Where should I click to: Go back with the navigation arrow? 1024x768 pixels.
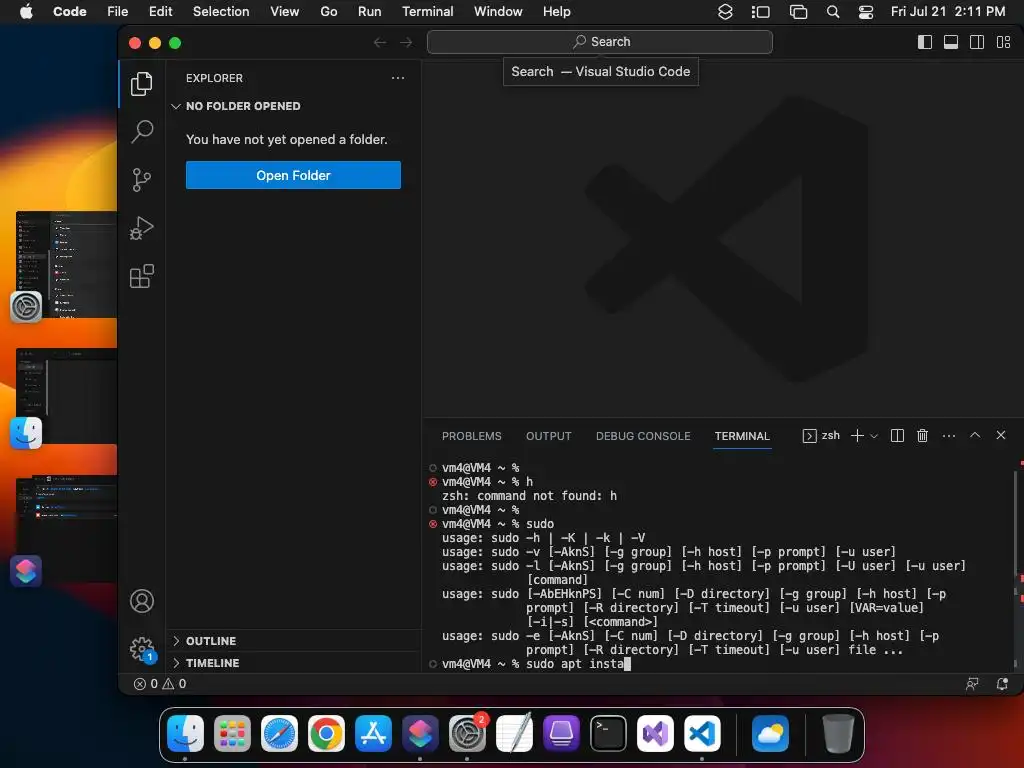tap(379, 42)
